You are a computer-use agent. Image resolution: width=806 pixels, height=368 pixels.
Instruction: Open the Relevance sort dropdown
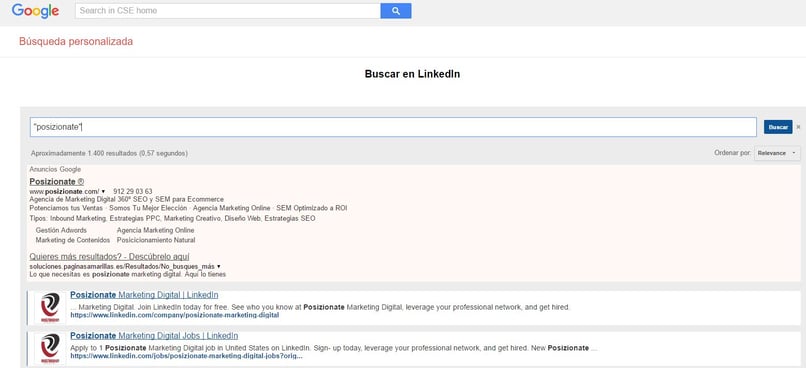777,153
